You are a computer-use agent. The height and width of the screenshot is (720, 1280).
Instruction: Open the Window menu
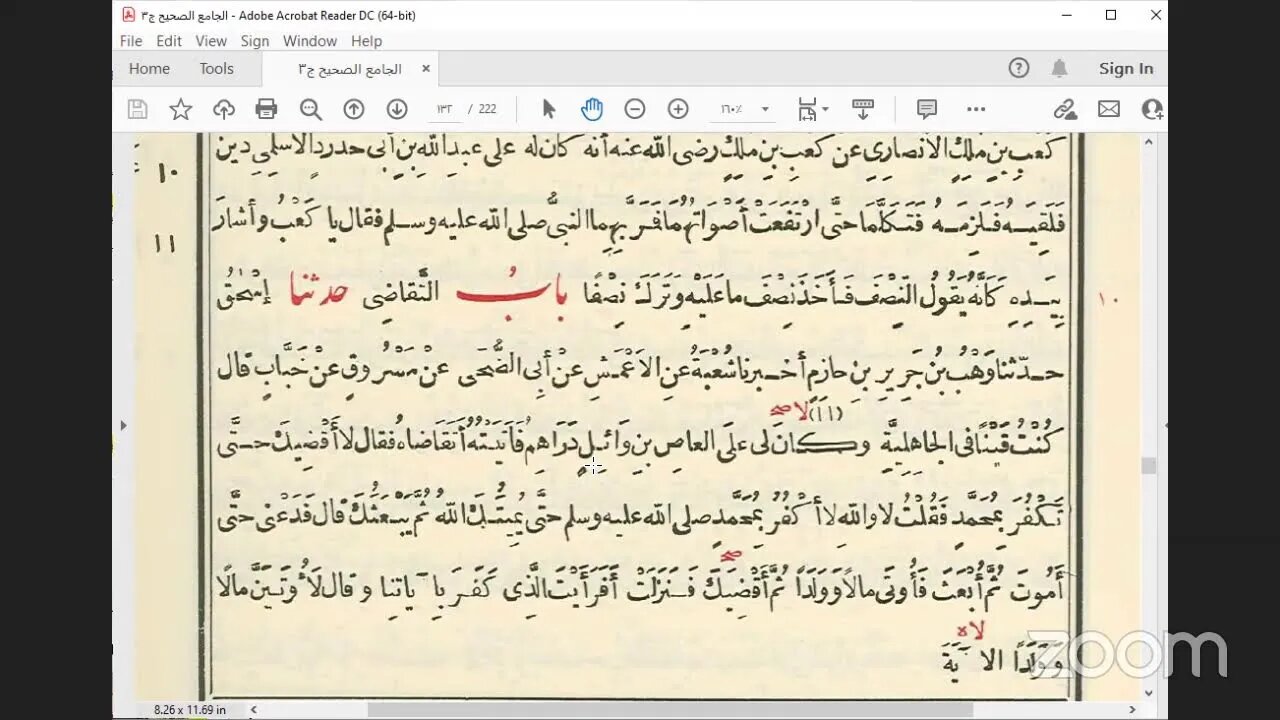point(310,41)
